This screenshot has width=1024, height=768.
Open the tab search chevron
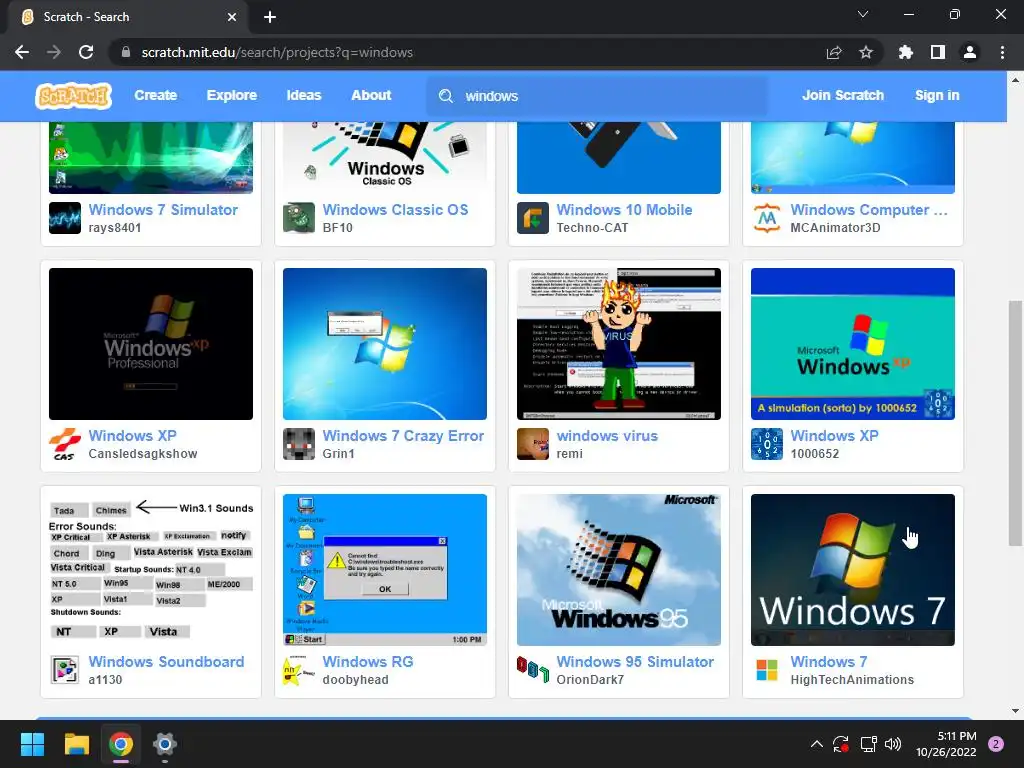click(x=863, y=14)
